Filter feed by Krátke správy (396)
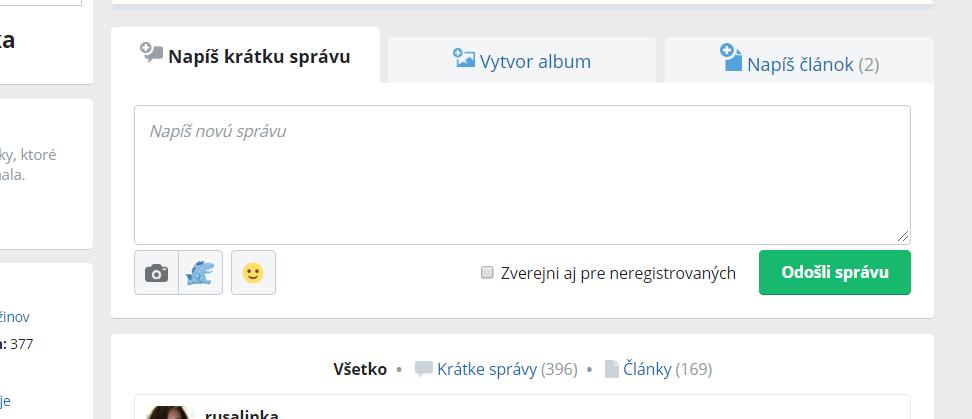This screenshot has width=972, height=419. (507, 369)
